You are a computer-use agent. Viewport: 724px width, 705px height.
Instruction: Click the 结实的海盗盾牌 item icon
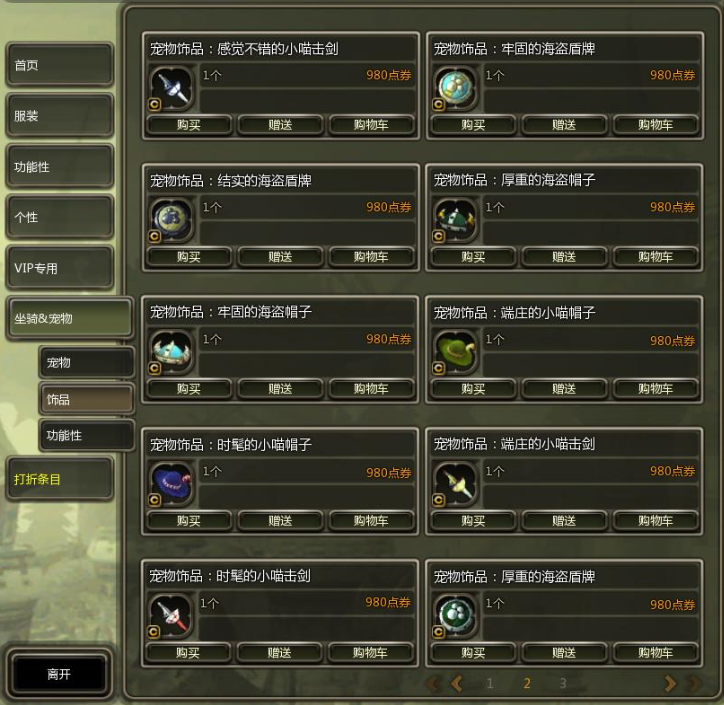pos(171,221)
